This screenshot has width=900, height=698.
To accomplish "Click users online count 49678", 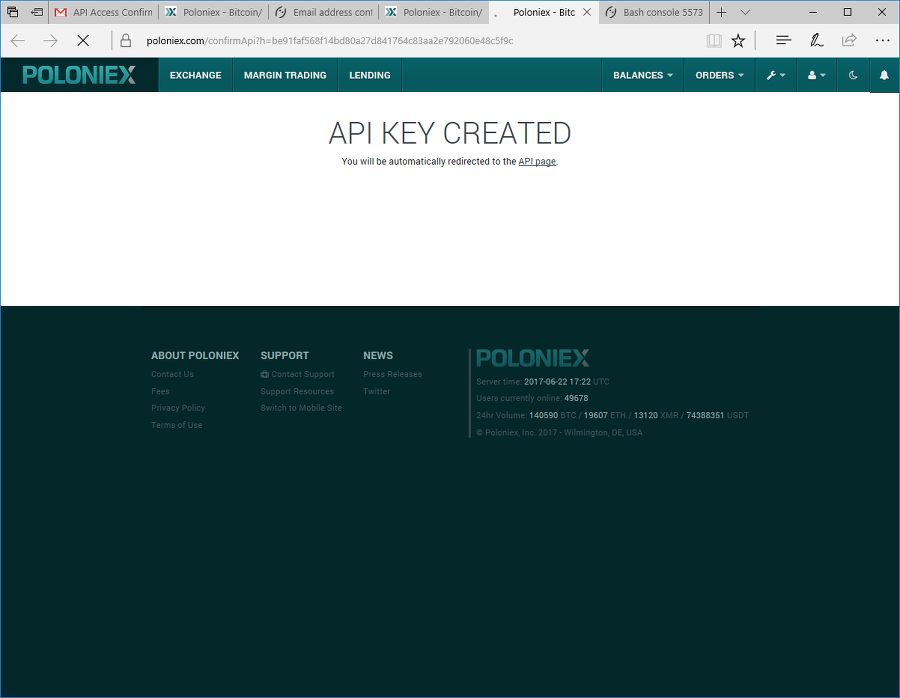I will click(576, 398).
